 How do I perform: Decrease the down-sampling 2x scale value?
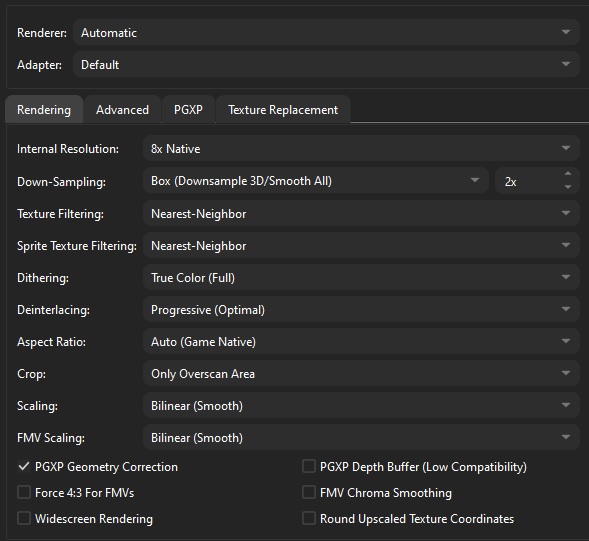tap(568, 187)
